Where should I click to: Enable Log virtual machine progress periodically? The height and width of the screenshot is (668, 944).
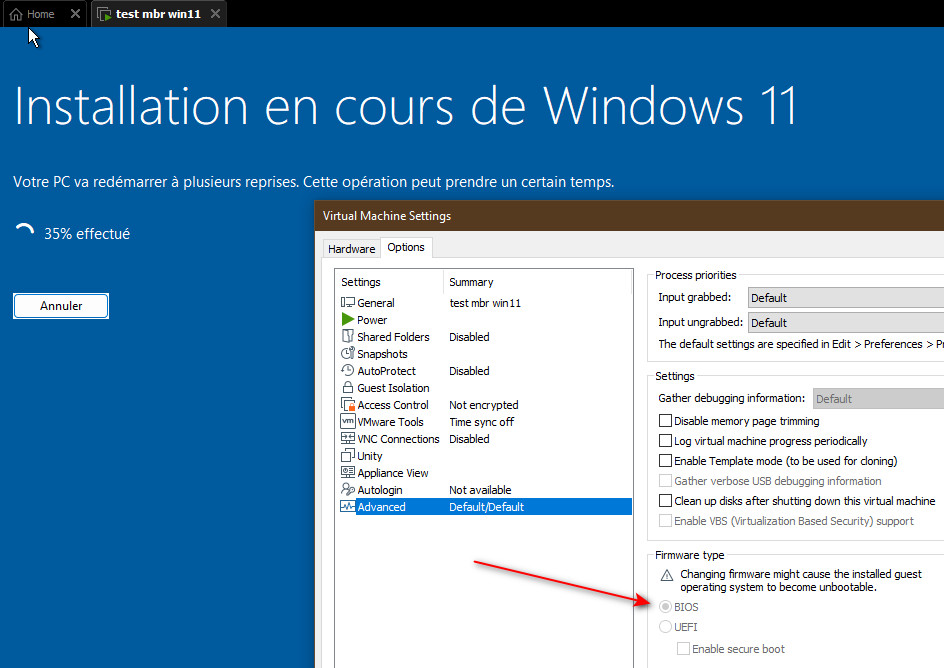pyautogui.click(x=665, y=441)
